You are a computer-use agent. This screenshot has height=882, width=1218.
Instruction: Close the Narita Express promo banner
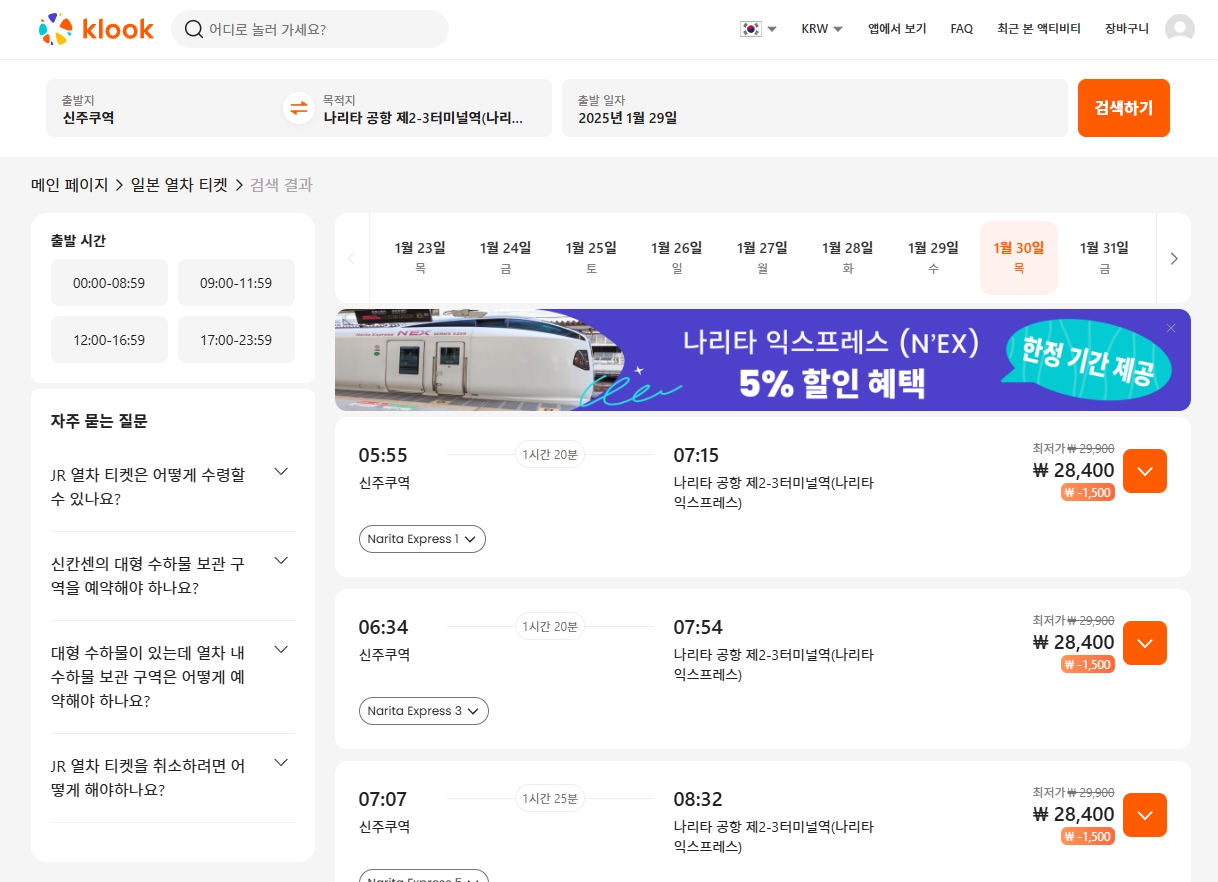1171,328
